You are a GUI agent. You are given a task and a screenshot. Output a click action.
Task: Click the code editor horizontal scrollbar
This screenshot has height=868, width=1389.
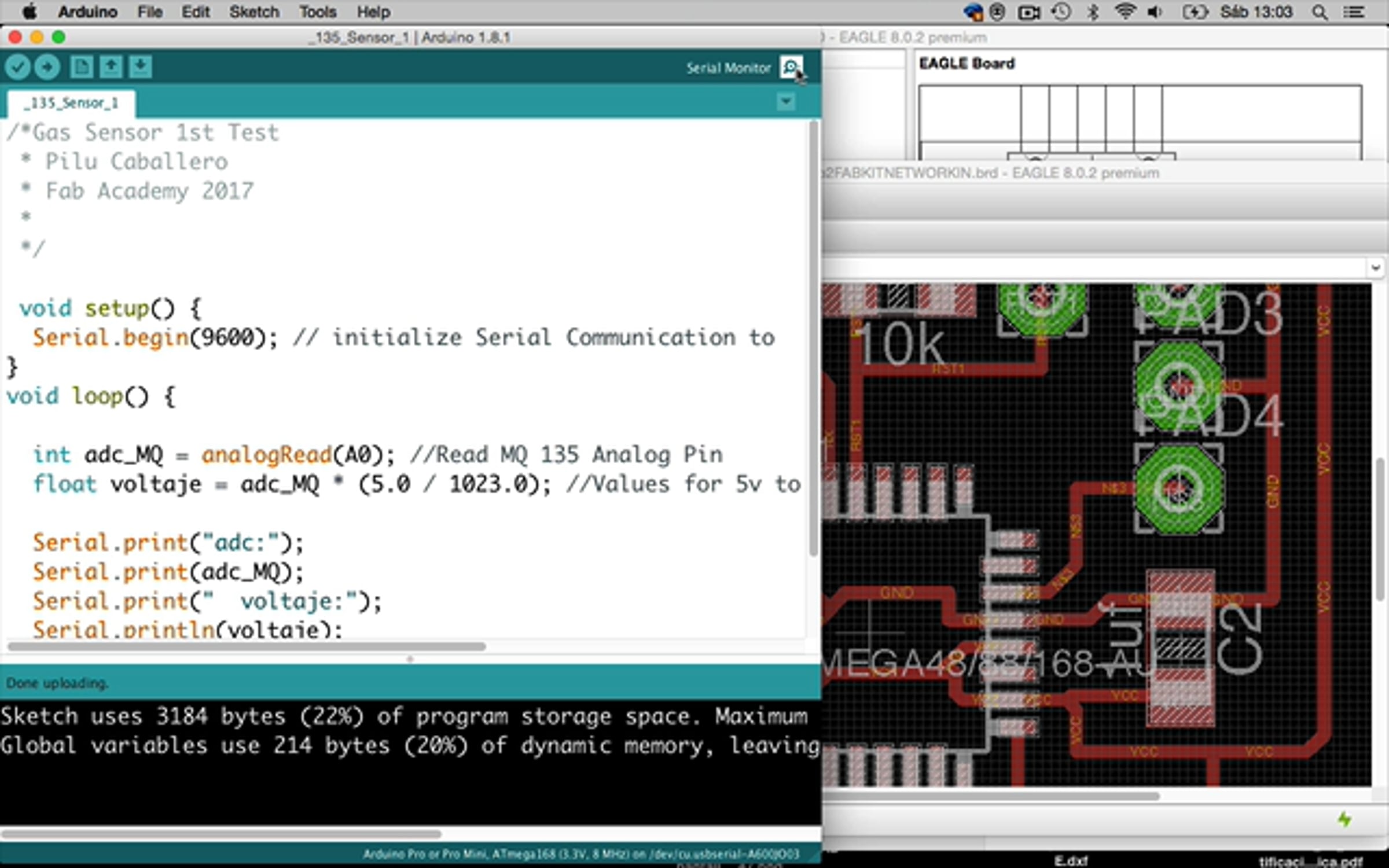tap(247, 646)
